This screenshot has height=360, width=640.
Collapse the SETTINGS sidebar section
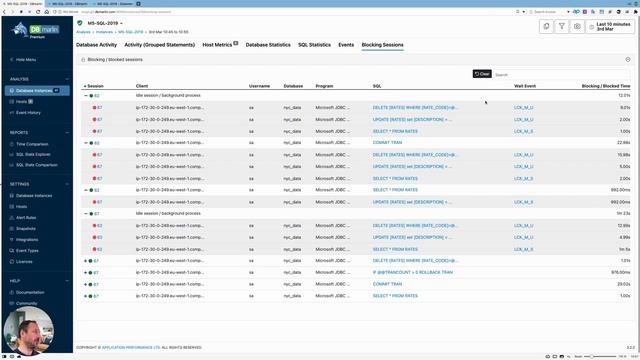(67, 184)
